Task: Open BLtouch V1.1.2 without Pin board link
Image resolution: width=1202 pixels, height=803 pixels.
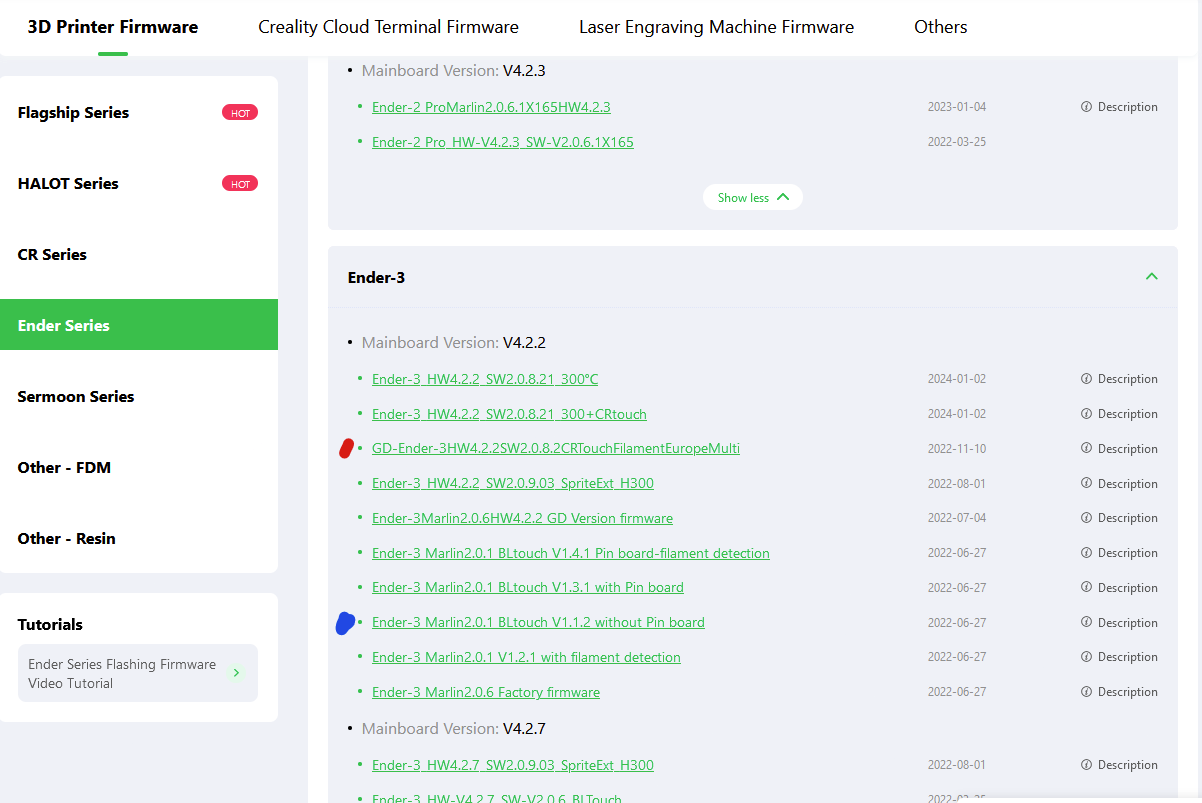Action: (x=538, y=623)
